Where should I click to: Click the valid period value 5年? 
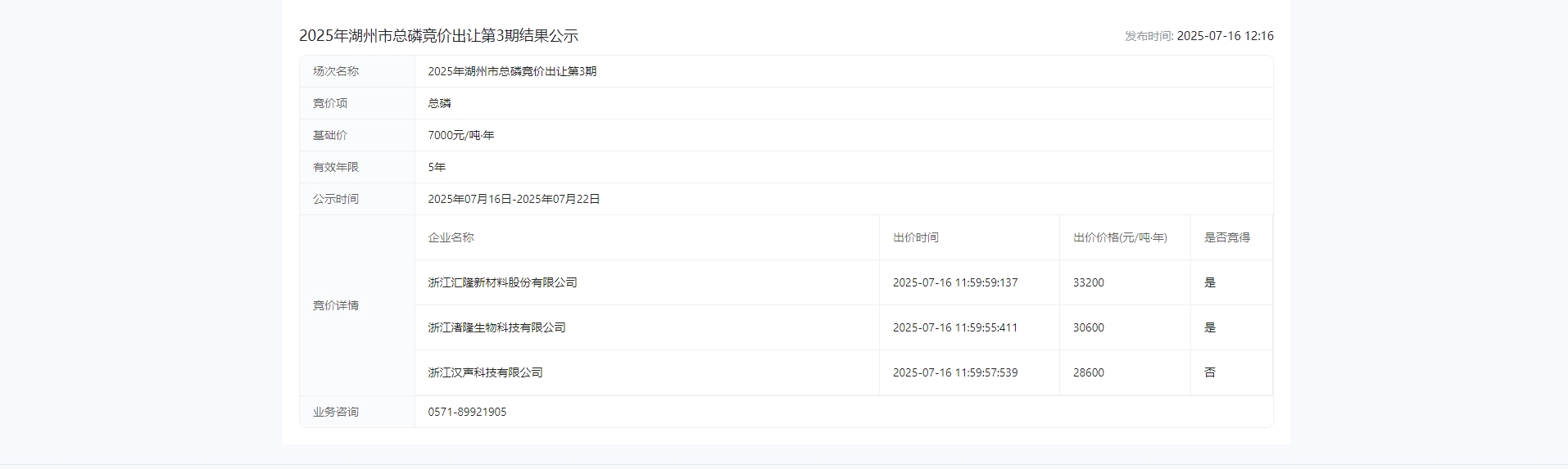point(437,167)
